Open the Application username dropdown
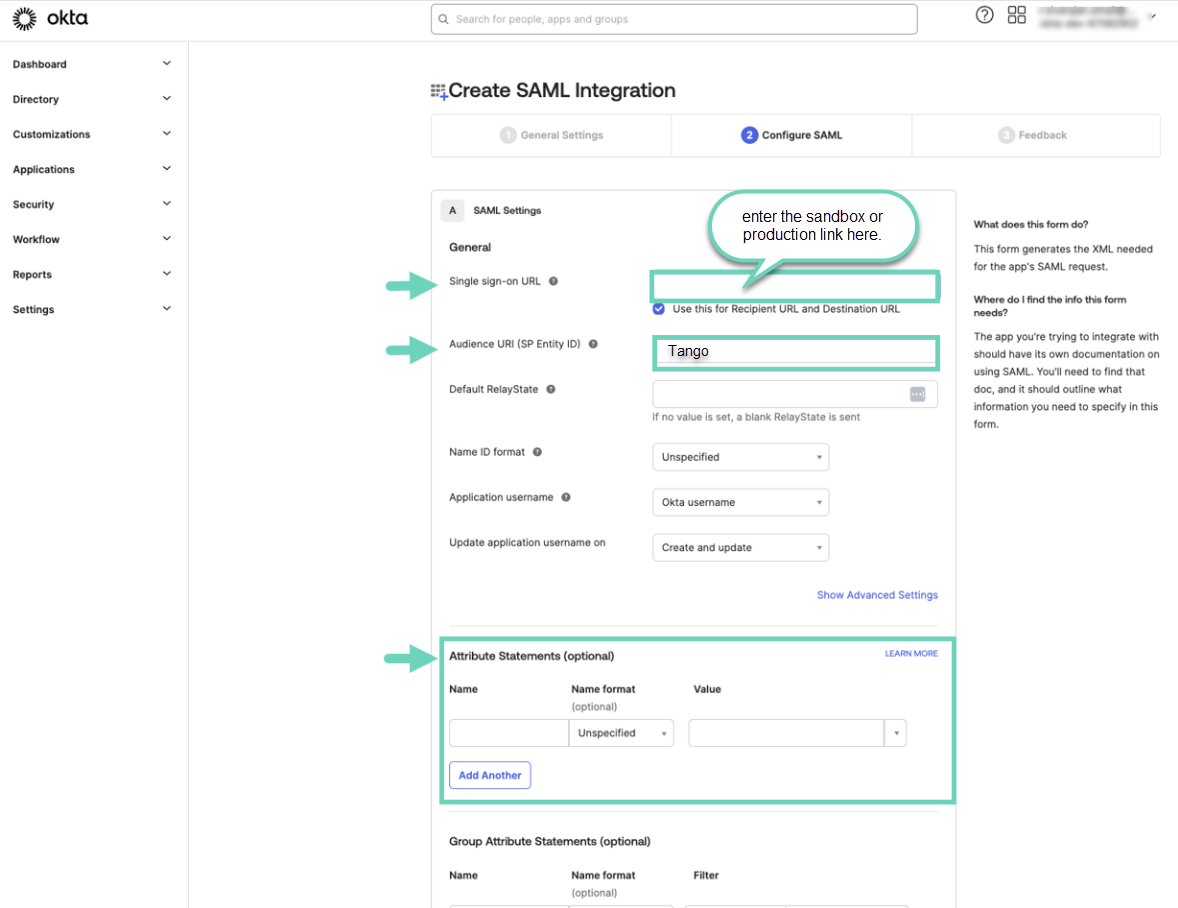The image size is (1178, 908). [740, 502]
